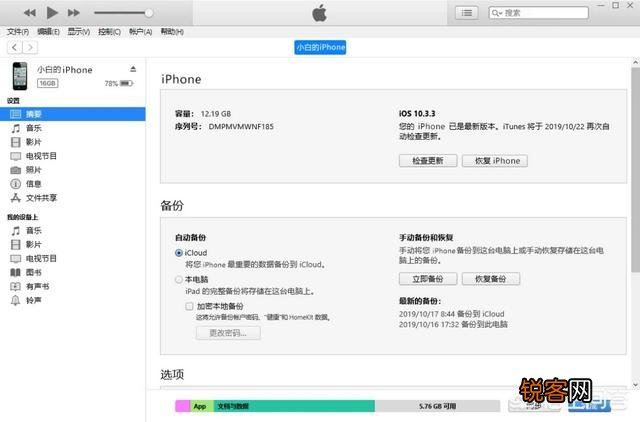This screenshot has width=640, height=422.
Task: Open the 编辑(E) menu
Action: 49,31
